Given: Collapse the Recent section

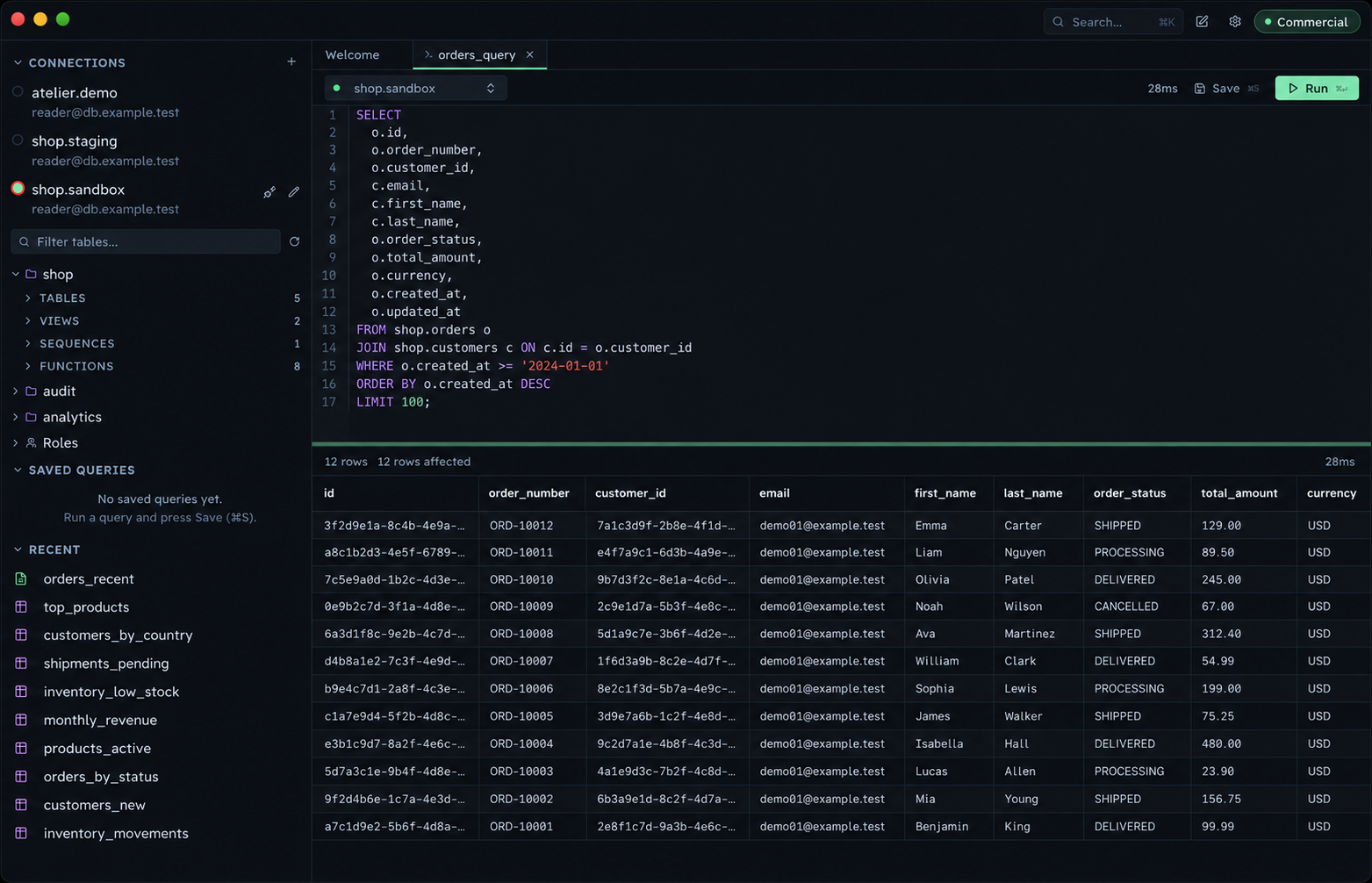Looking at the screenshot, I should pos(18,549).
